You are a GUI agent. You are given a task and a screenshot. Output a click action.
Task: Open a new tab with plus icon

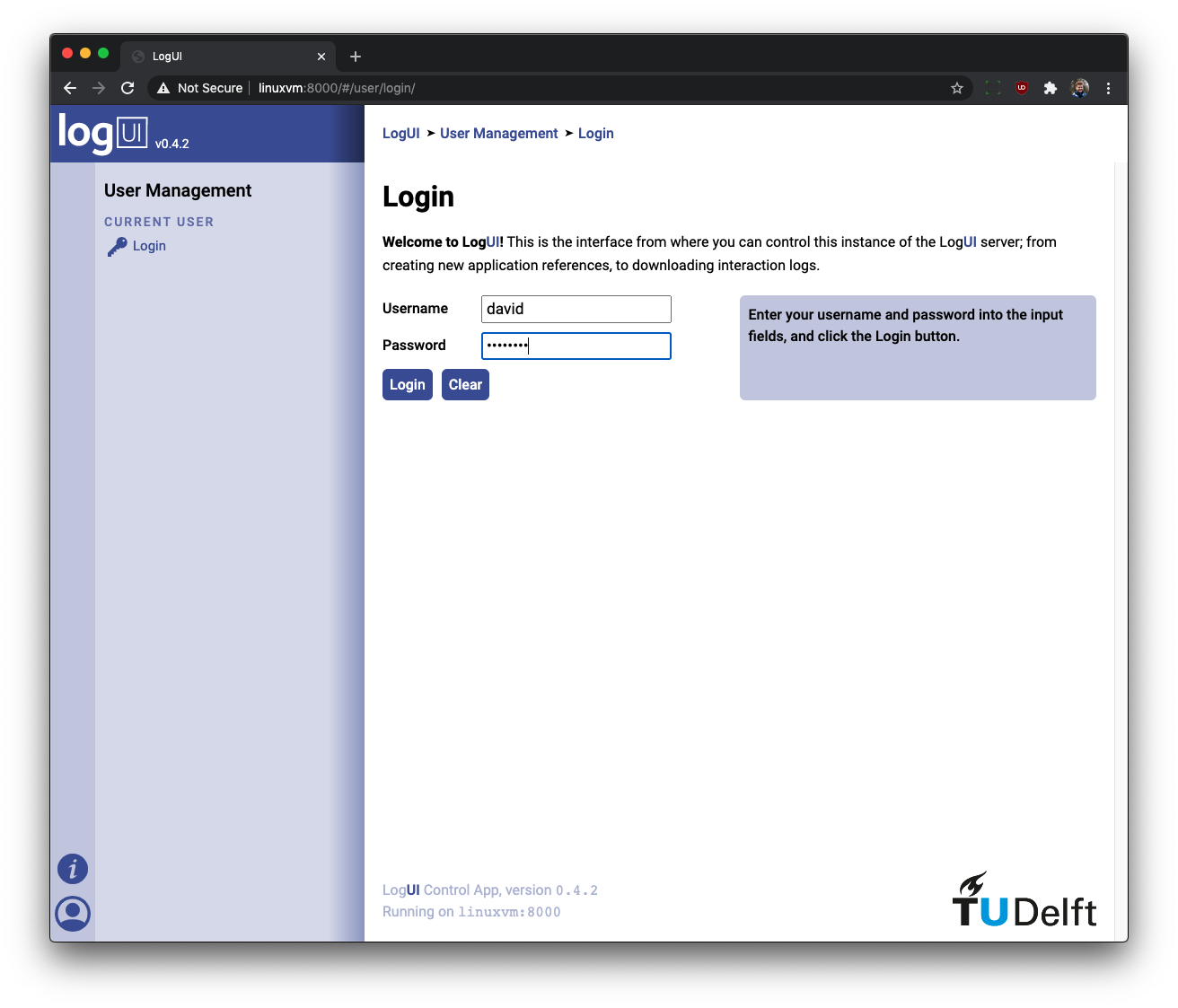356,57
